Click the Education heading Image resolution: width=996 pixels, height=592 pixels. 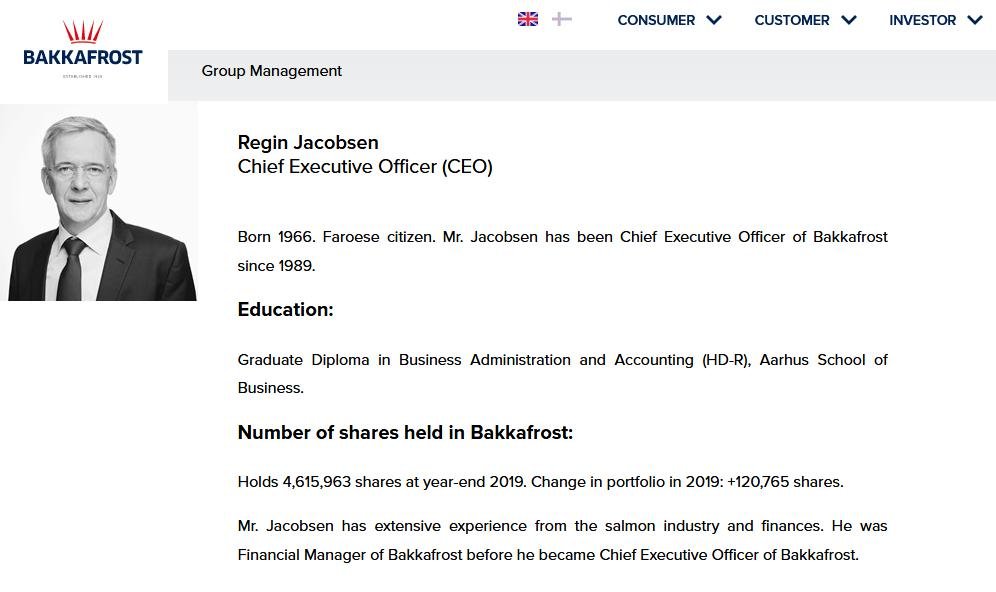tap(285, 310)
